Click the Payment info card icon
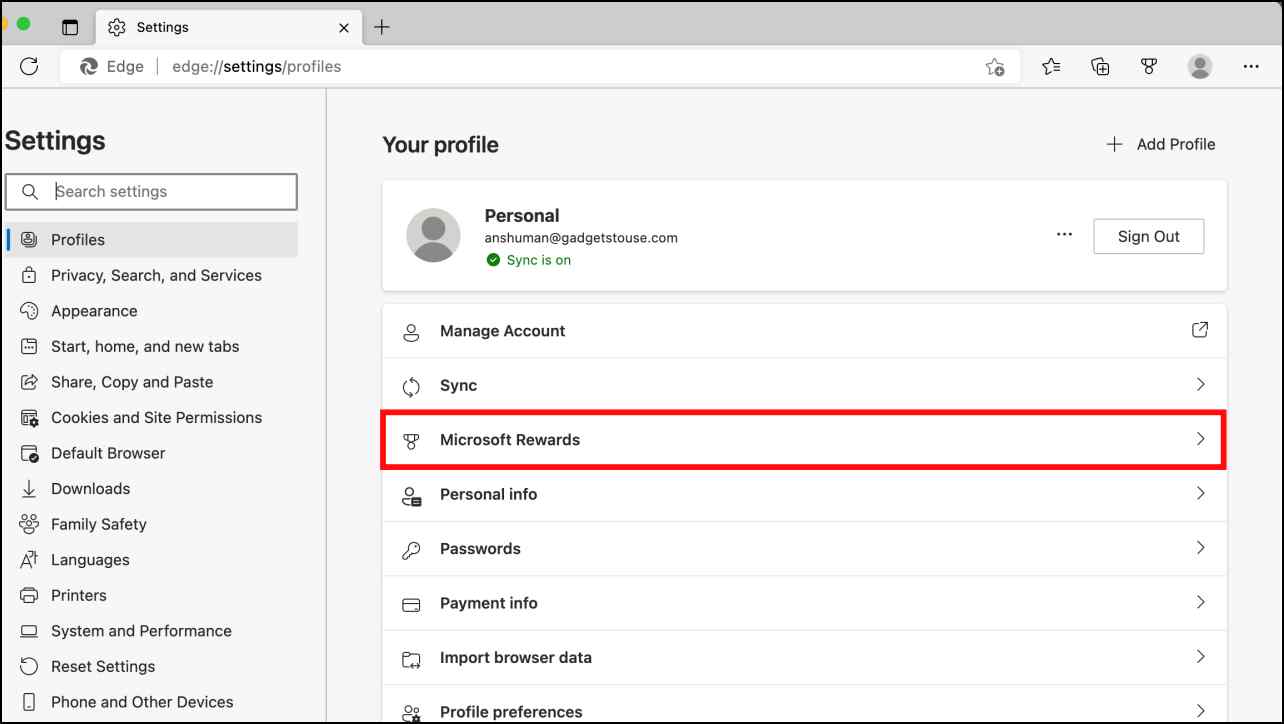 (x=411, y=604)
